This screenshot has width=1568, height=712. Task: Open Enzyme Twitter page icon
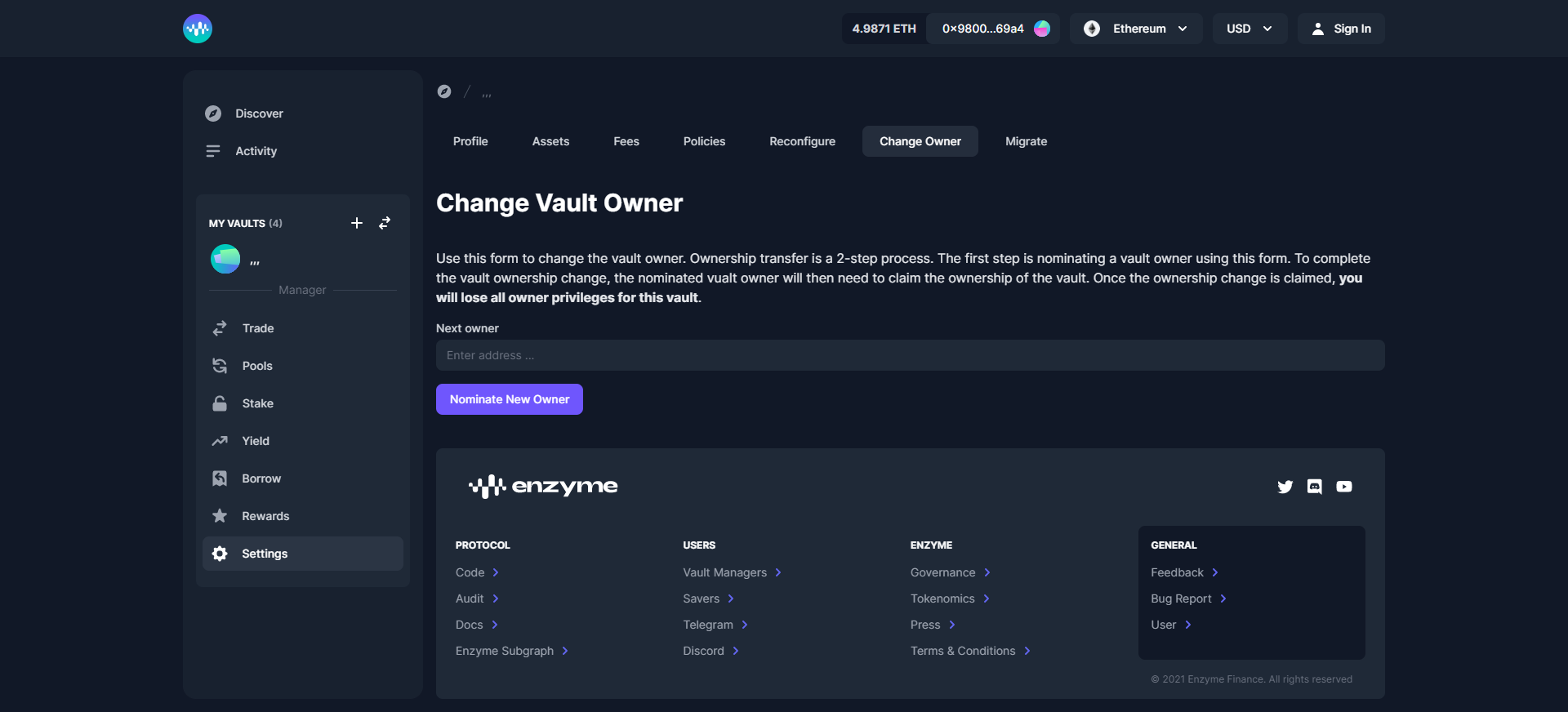coord(1285,487)
